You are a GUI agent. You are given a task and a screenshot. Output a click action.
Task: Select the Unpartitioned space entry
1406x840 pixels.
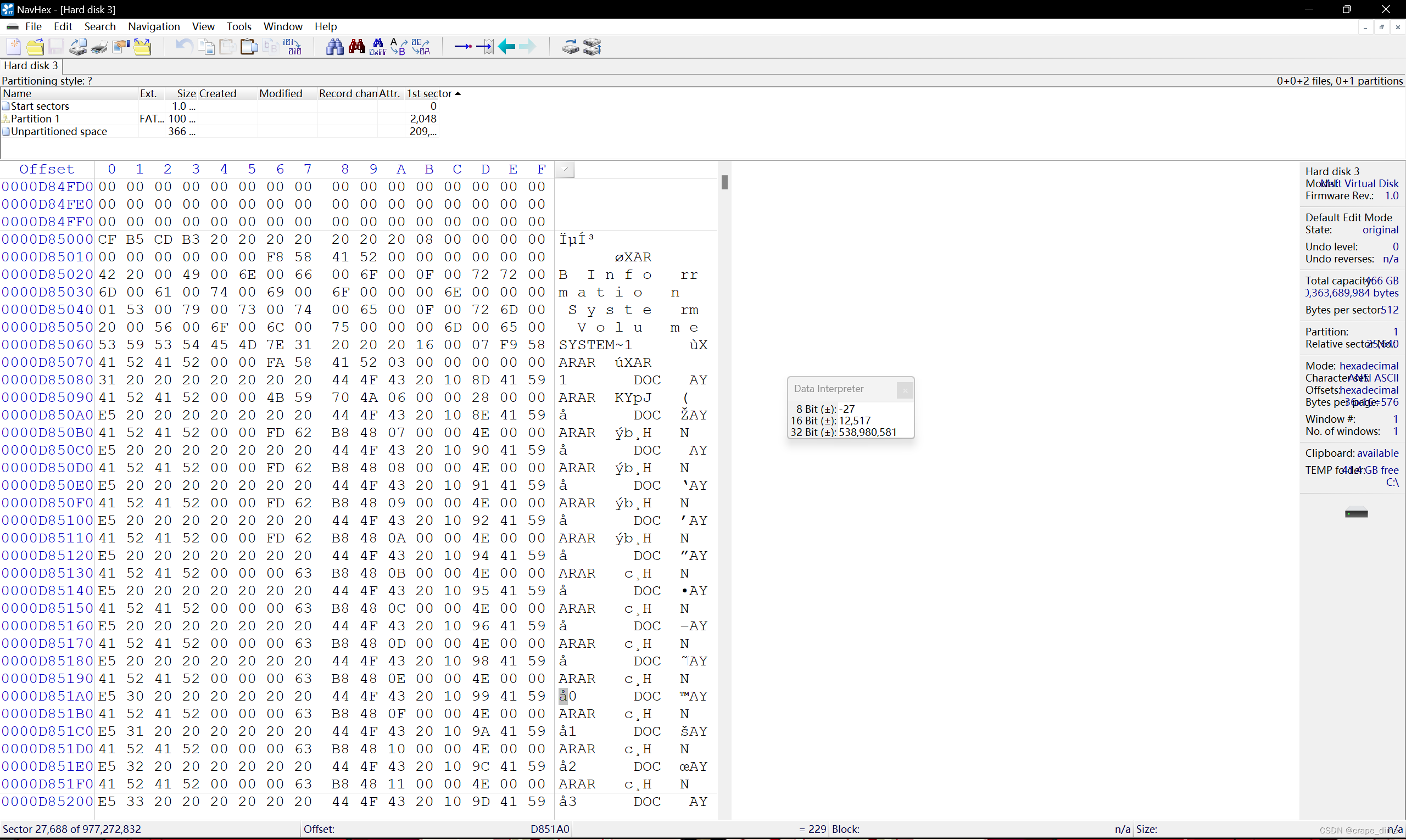click(58, 131)
